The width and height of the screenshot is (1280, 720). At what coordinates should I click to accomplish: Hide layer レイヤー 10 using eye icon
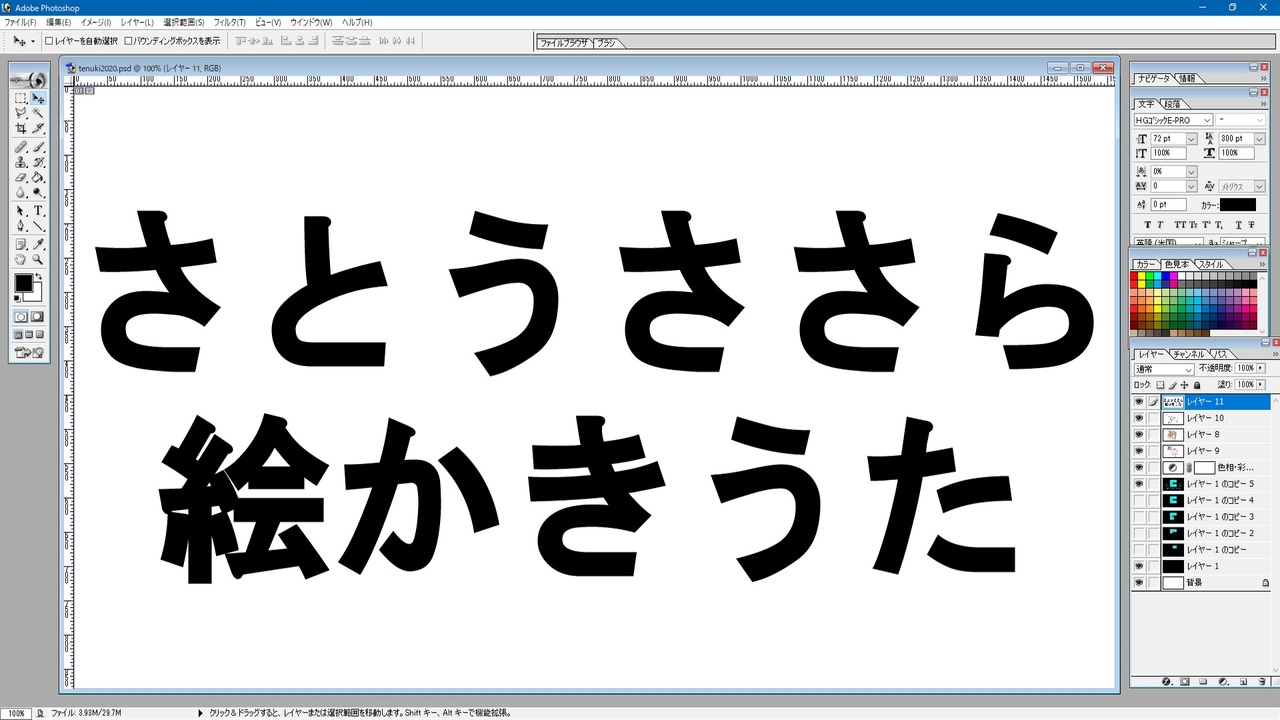(x=1138, y=418)
